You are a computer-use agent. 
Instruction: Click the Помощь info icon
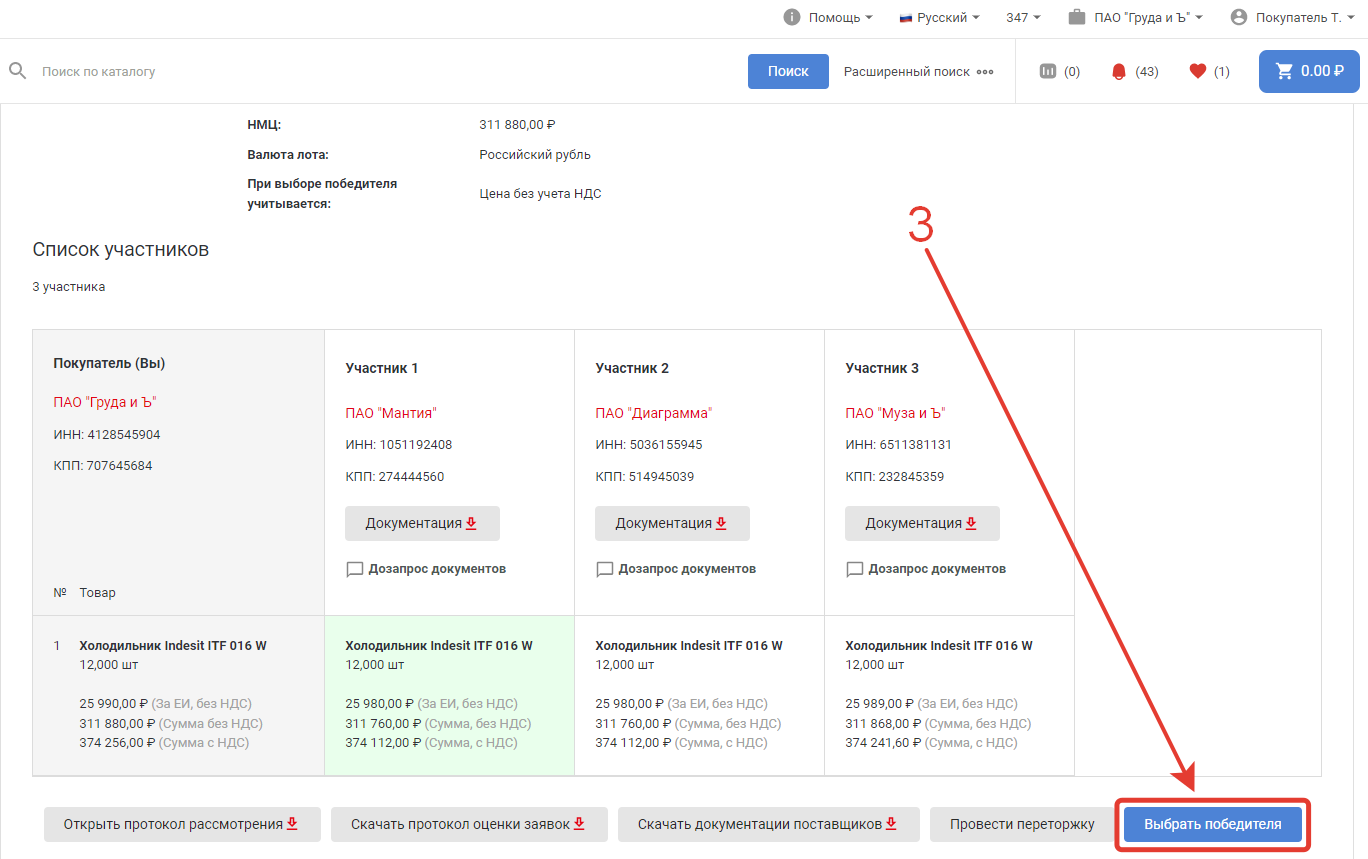coord(792,17)
